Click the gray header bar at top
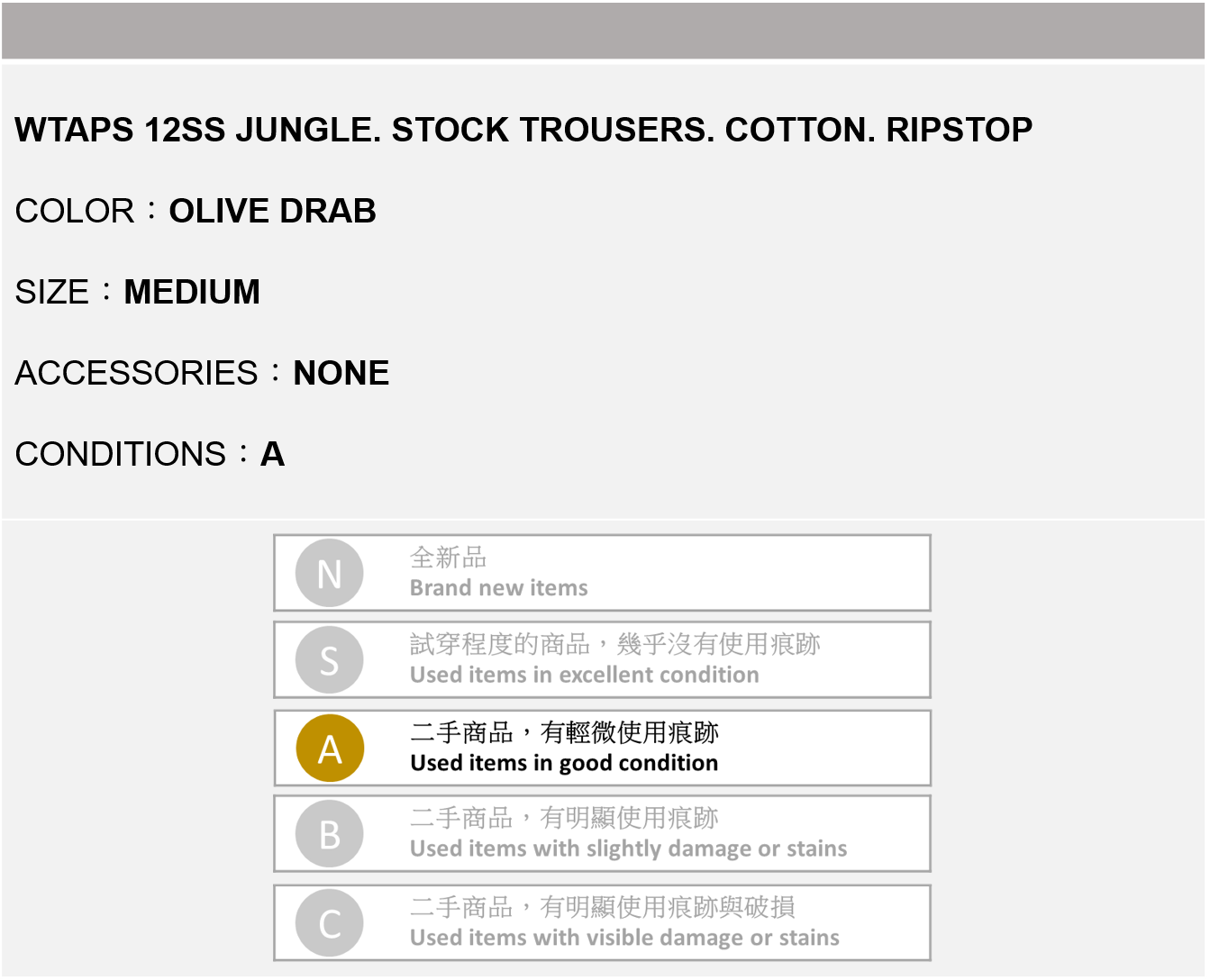Image resolution: width=1210 pixels, height=980 pixels. point(604,31)
